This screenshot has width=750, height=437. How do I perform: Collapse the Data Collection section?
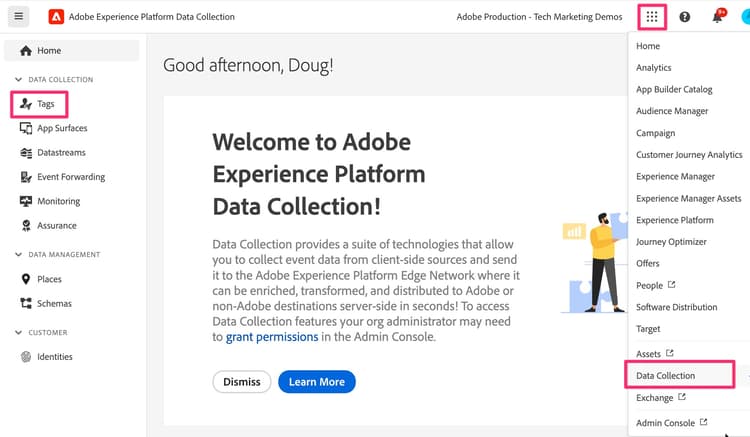tap(18, 79)
